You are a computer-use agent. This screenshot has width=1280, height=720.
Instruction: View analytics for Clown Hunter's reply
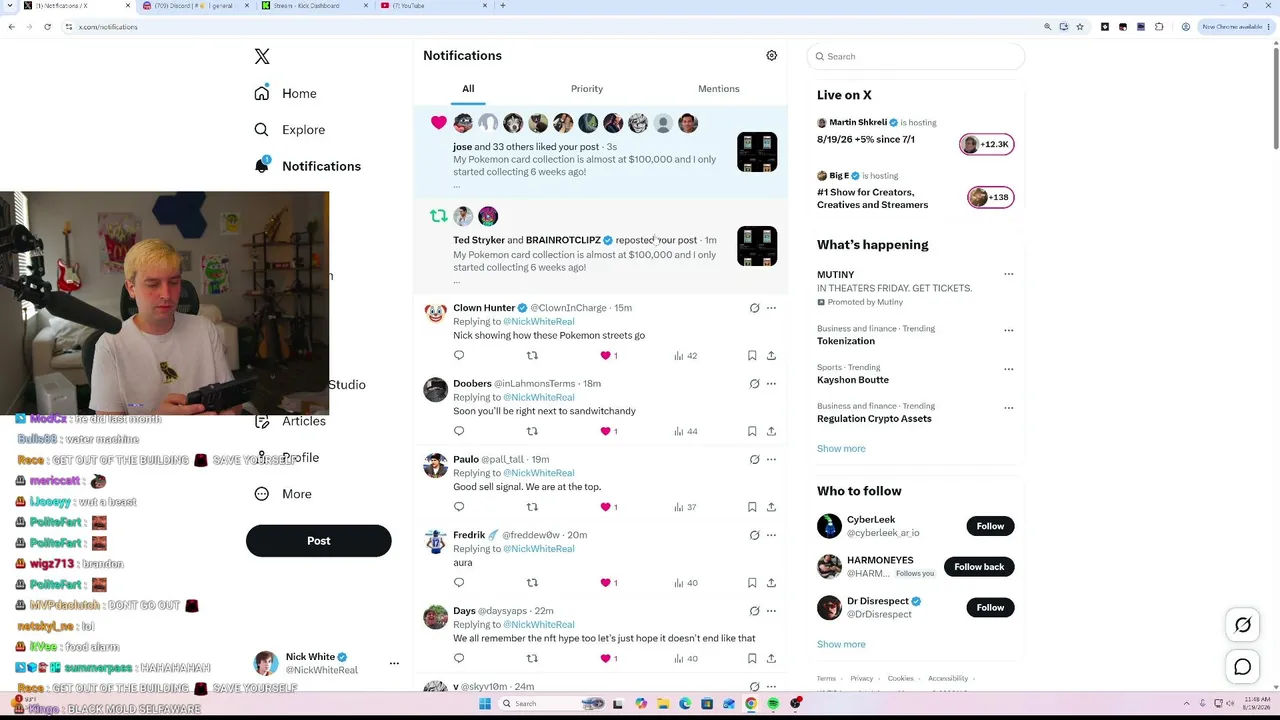(686, 356)
